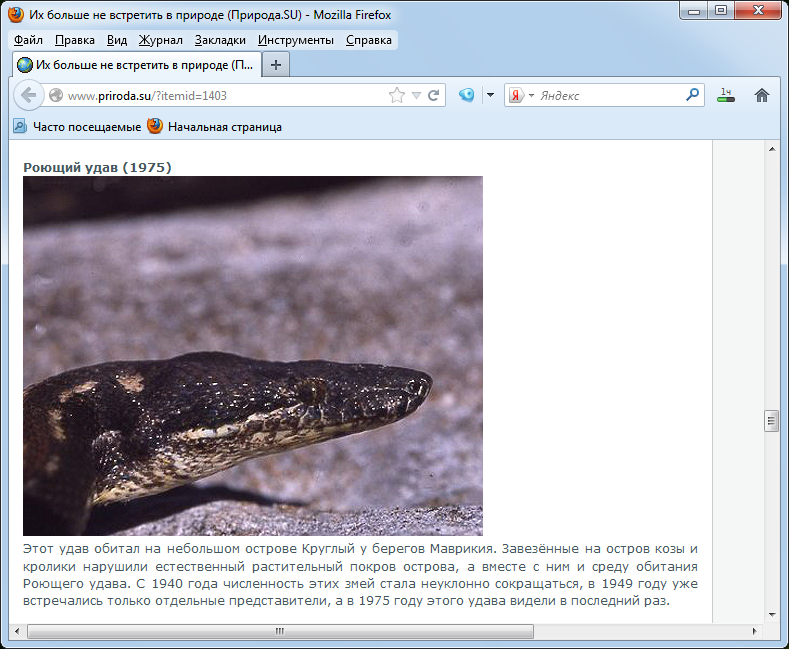
Task: Open the Закладки menu
Action: pos(221,40)
